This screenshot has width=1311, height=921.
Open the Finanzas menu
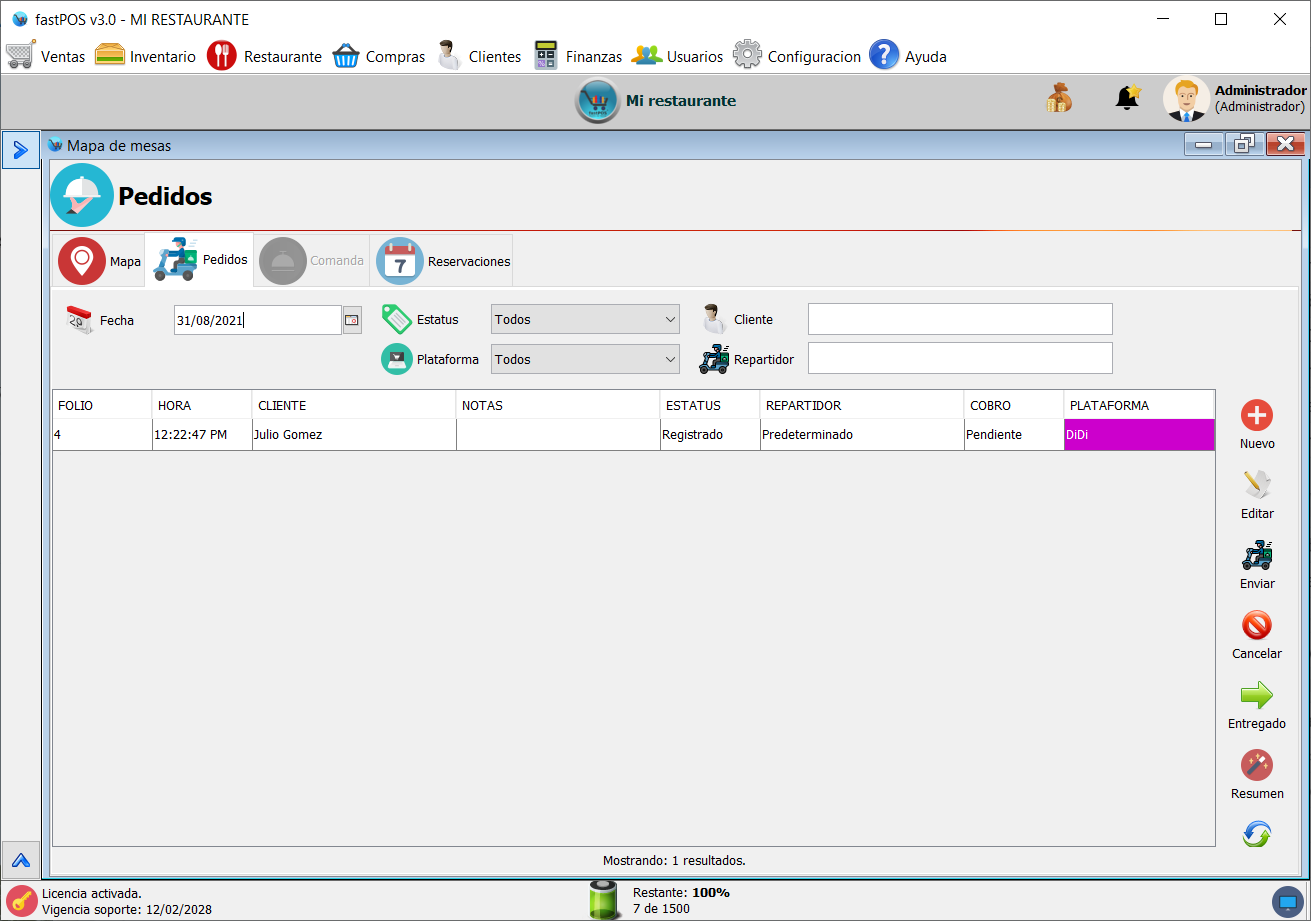[578, 56]
